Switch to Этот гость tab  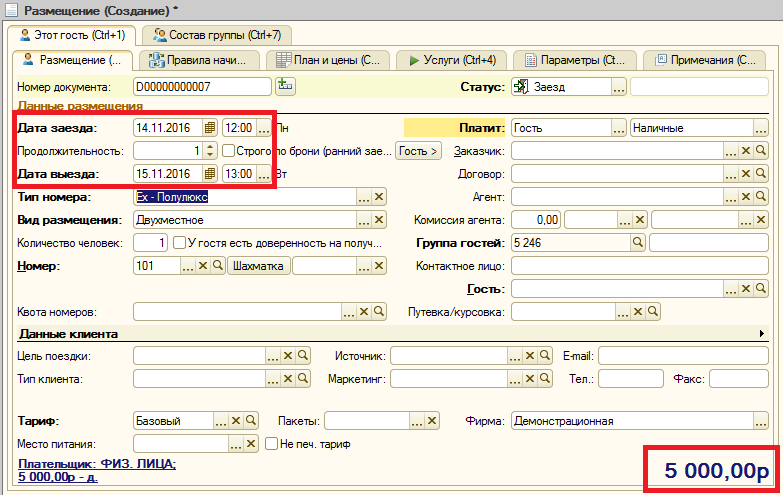[71, 35]
